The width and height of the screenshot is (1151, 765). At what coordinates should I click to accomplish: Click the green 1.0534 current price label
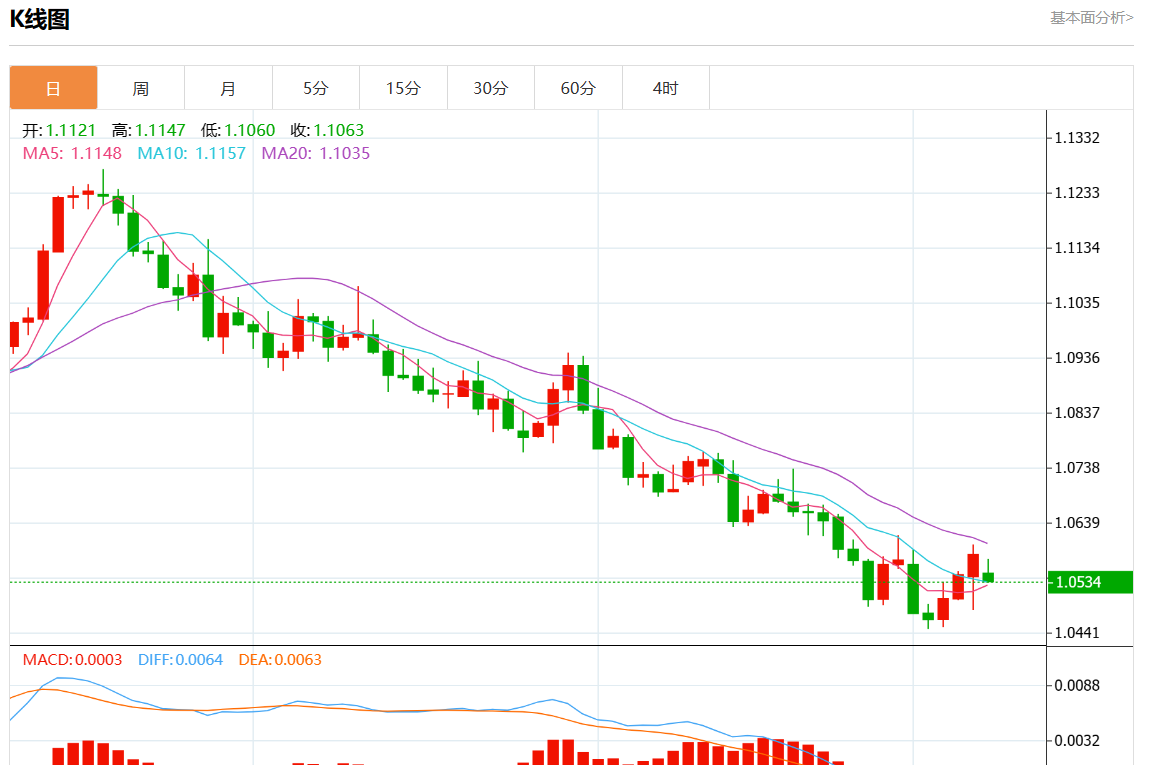click(x=1090, y=582)
